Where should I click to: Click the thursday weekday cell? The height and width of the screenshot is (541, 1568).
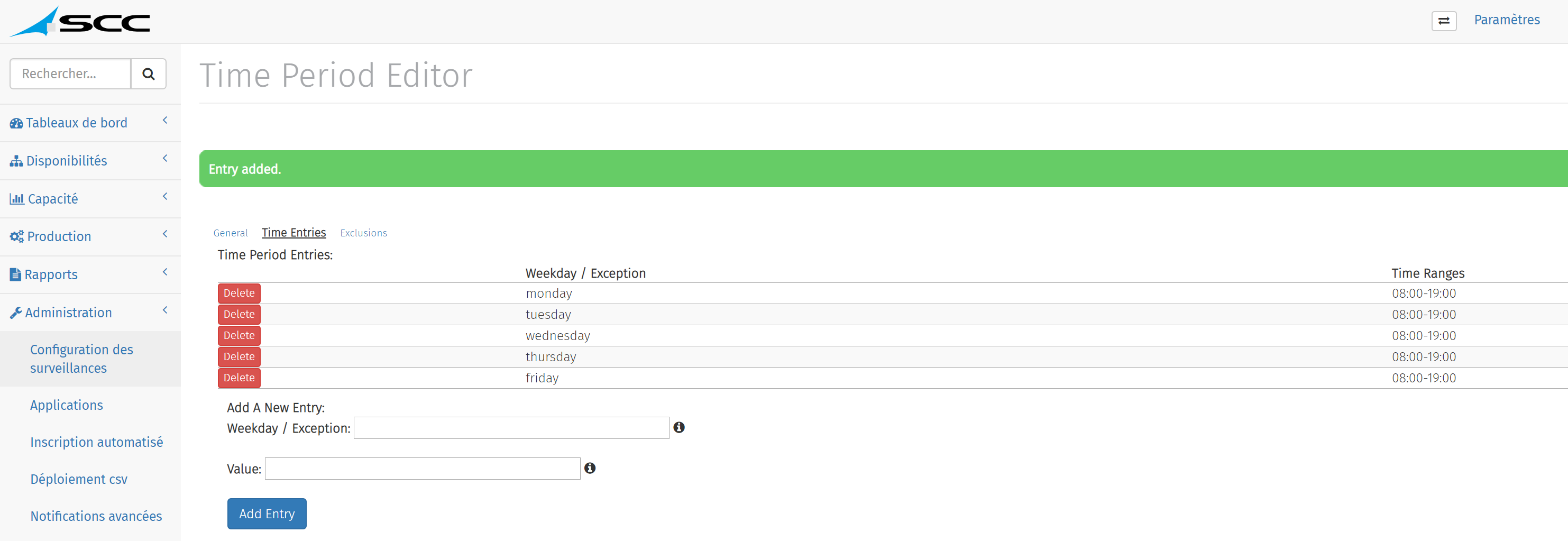tap(551, 356)
